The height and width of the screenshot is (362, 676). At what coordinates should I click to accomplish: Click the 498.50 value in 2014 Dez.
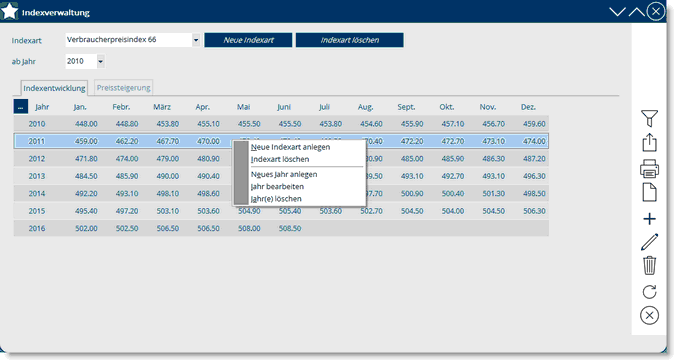click(x=534, y=193)
